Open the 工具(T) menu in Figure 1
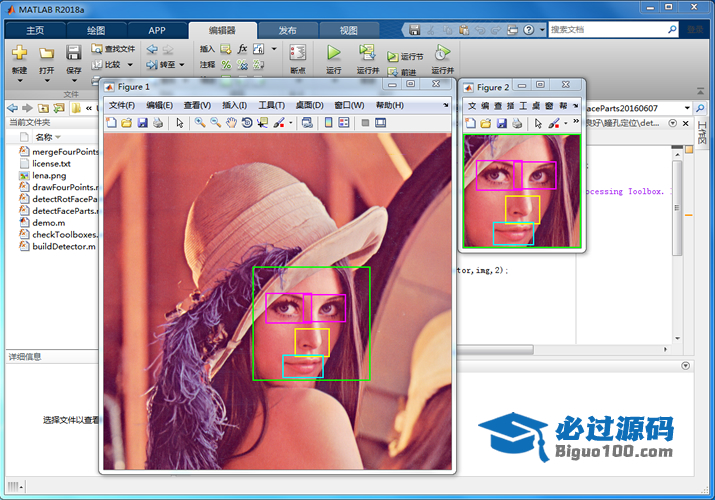715x500 pixels. point(272,105)
